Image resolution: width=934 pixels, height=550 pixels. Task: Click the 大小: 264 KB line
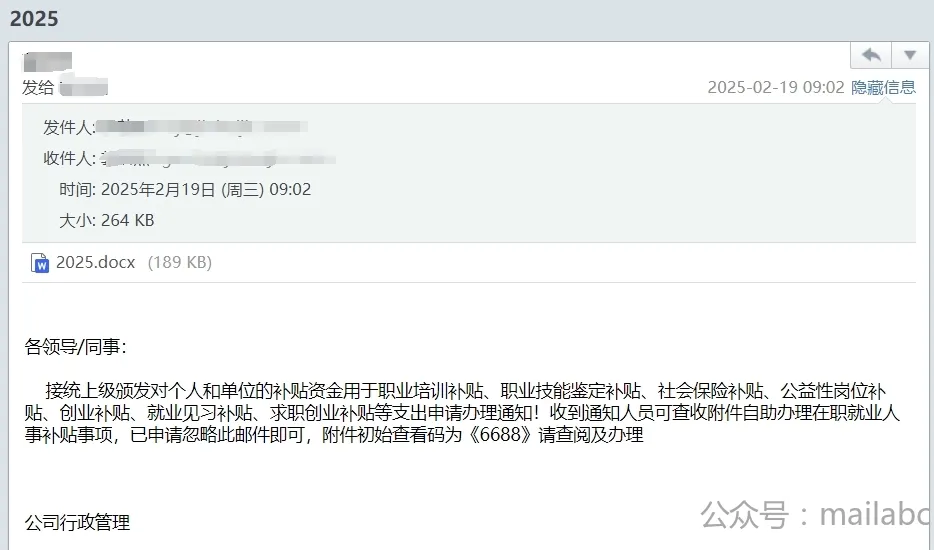click(106, 220)
